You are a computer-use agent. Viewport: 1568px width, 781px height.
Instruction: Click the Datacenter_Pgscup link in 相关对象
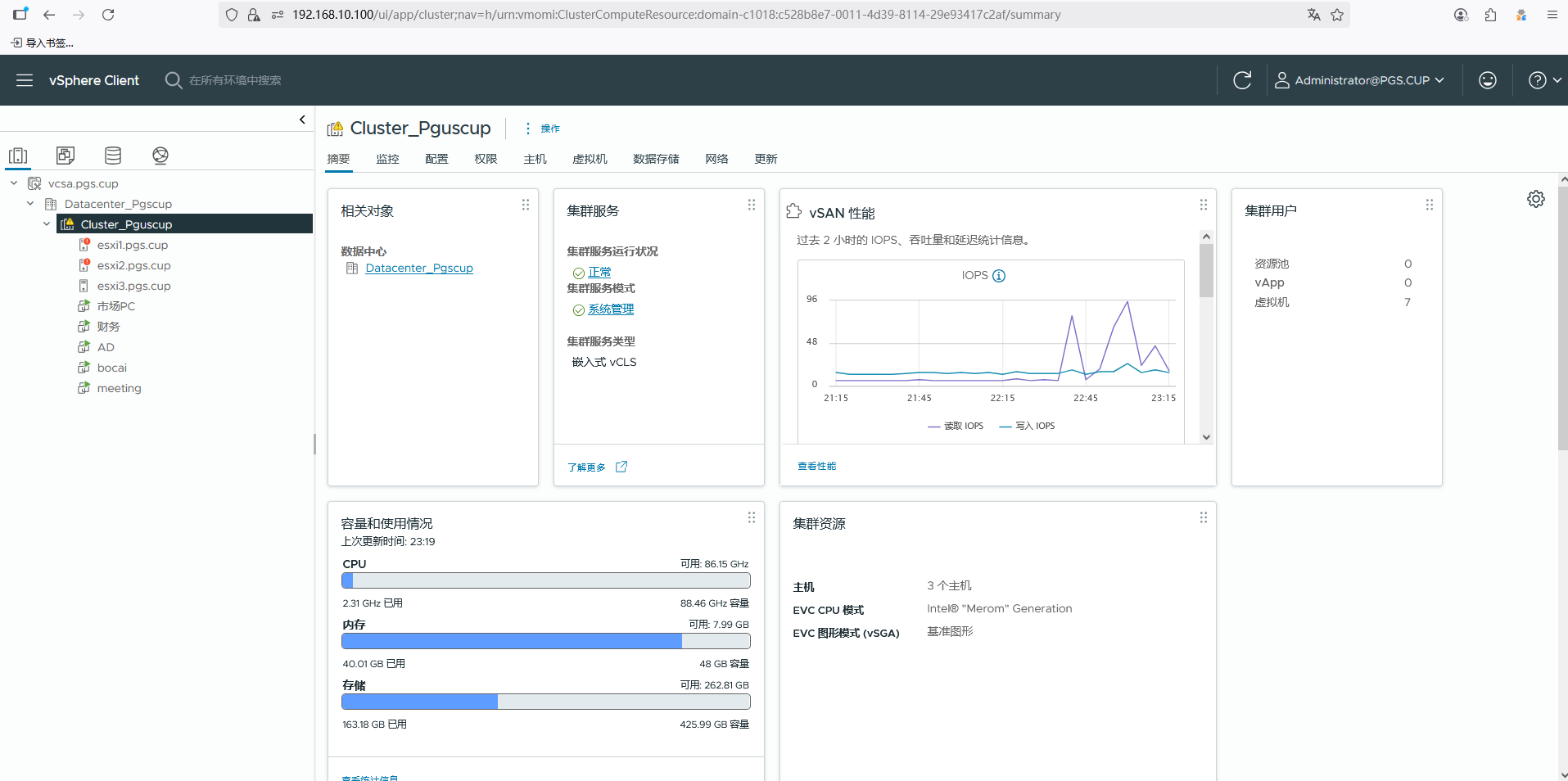click(x=419, y=268)
